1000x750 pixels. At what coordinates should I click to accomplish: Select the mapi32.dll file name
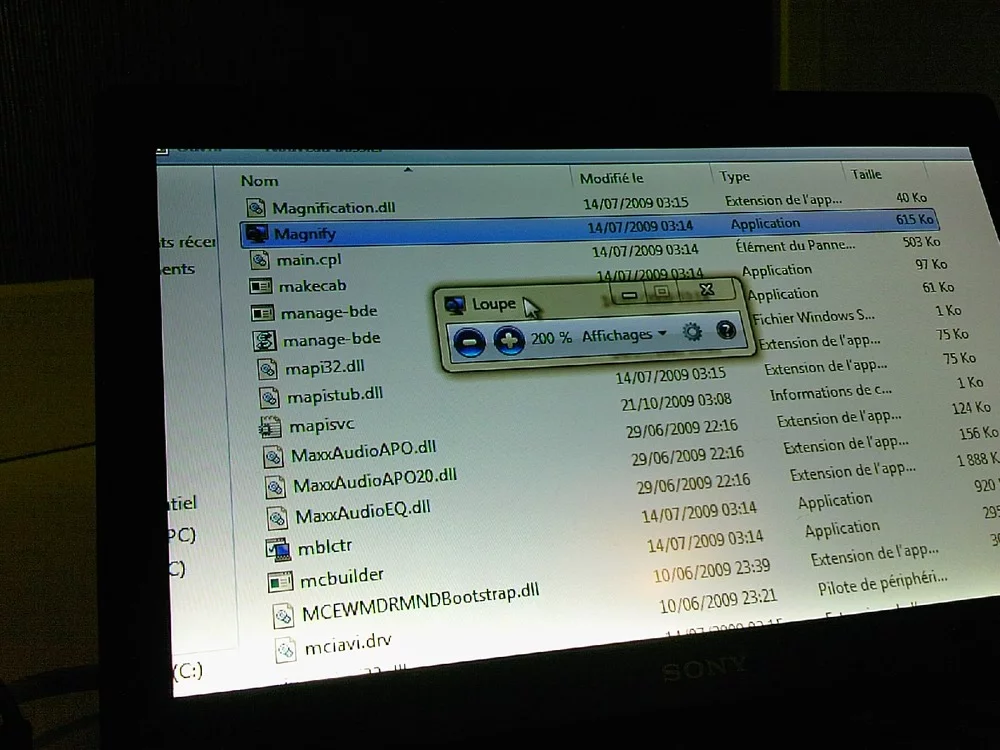(325, 368)
